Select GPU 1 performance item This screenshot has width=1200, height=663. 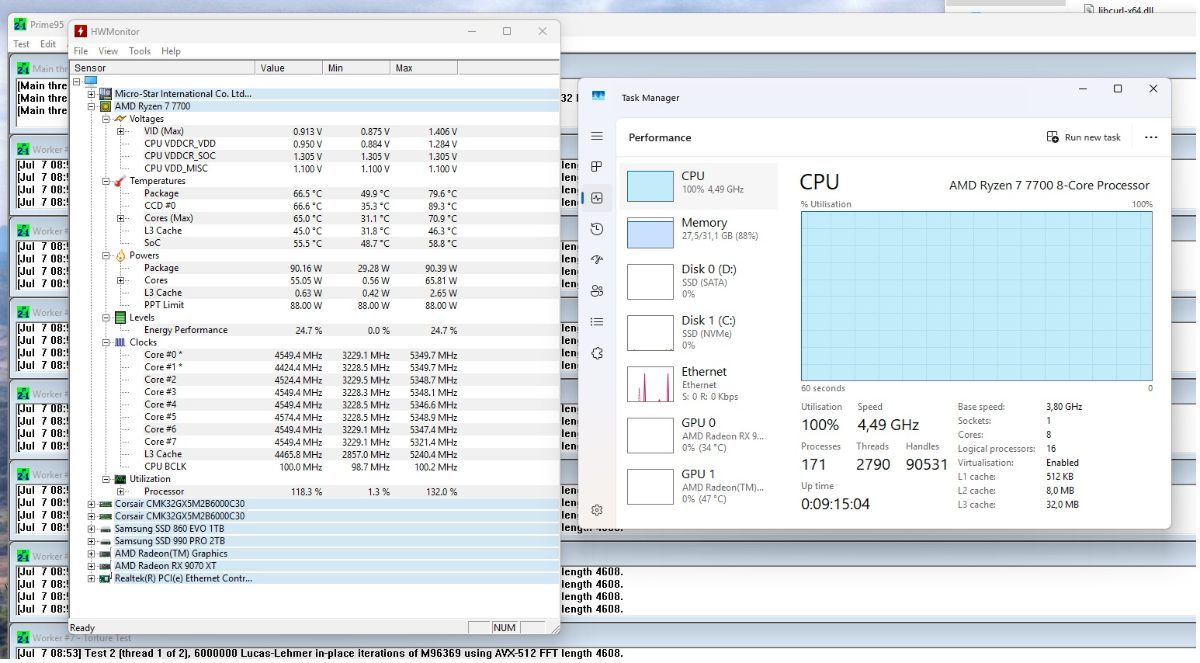[x=699, y=486]
